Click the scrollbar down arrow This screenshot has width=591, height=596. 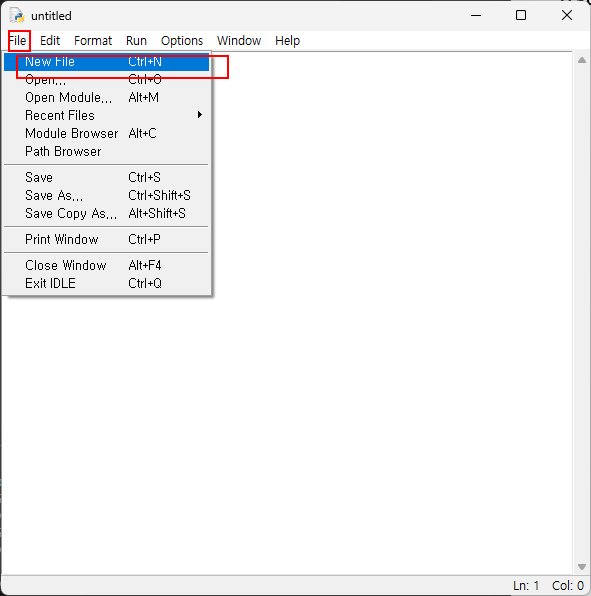[581, 567]
